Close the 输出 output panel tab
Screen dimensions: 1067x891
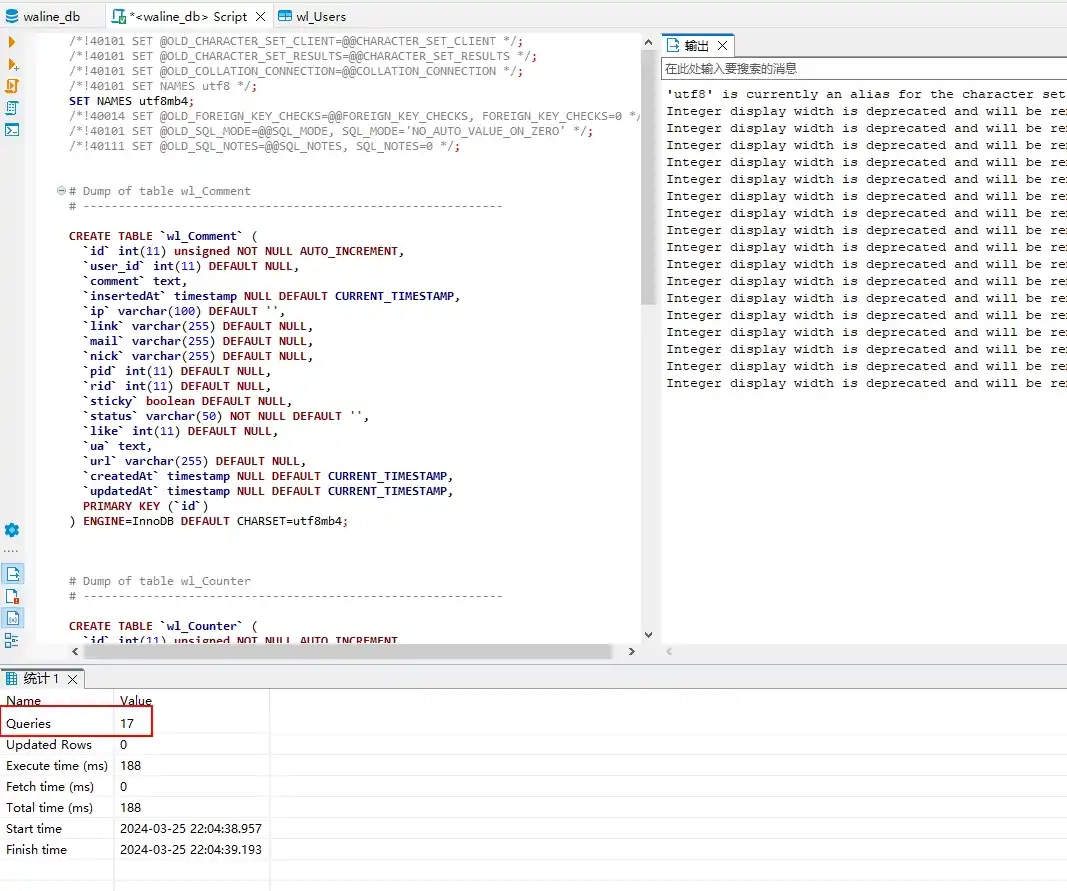pos(723,46)
